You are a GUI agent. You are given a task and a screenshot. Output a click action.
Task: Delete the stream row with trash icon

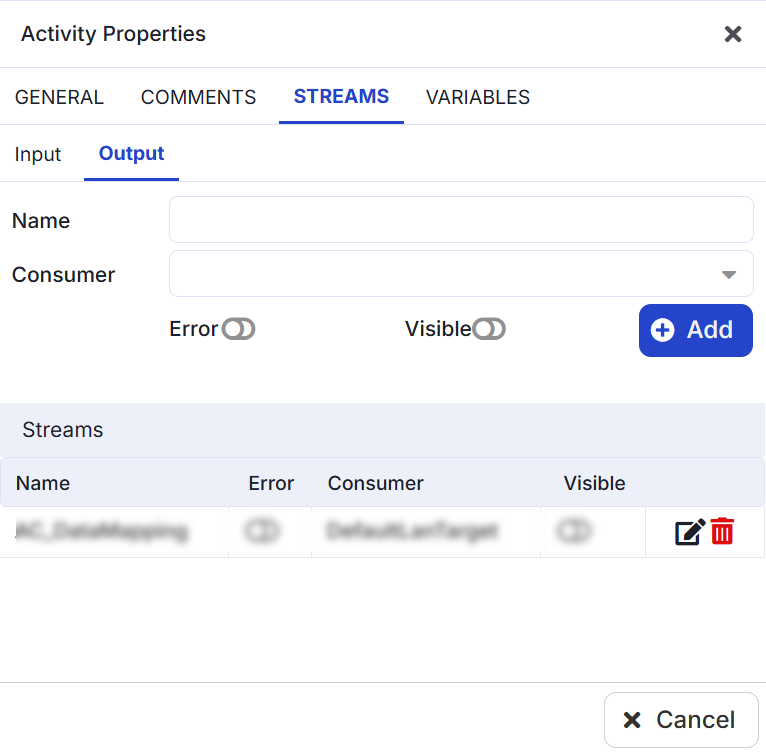click(x=722, y=531)
